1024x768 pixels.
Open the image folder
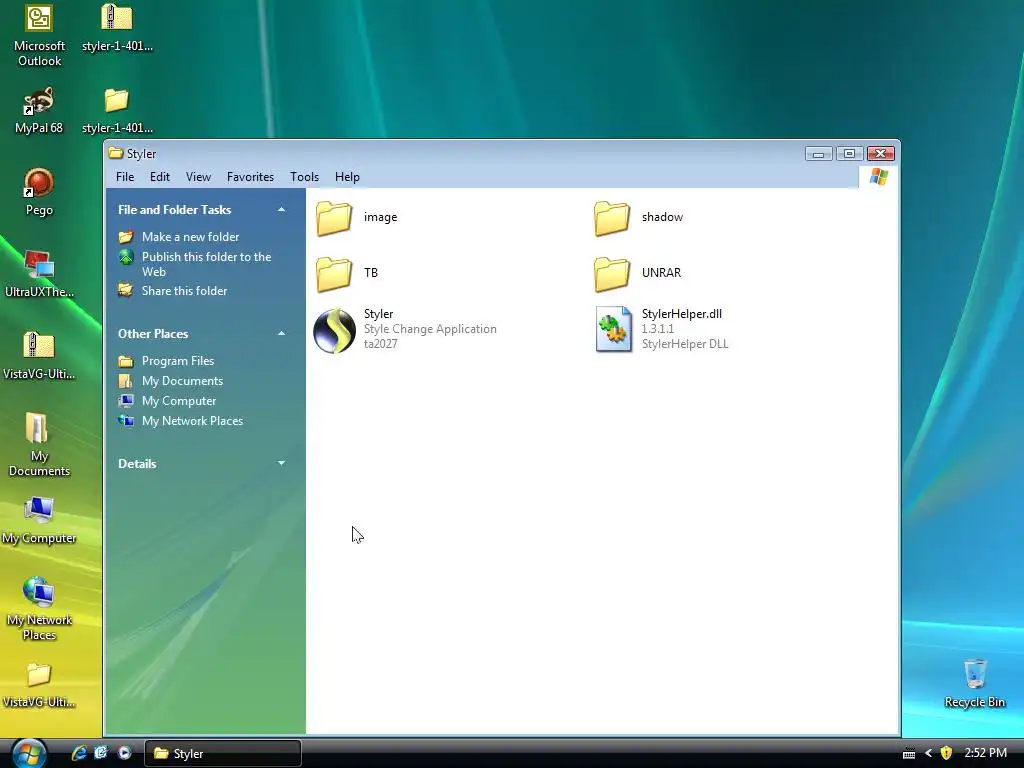click(334, 217)
